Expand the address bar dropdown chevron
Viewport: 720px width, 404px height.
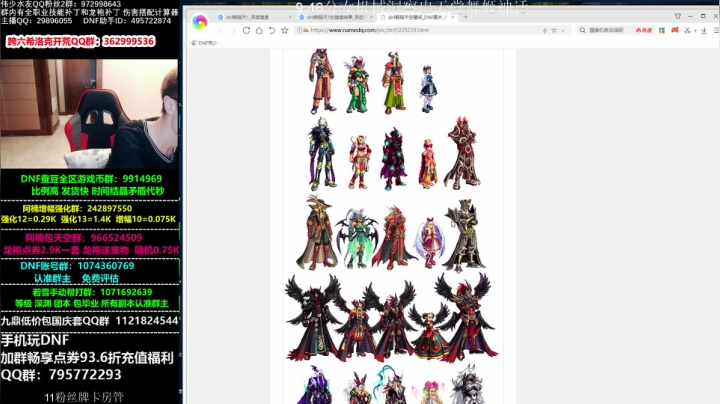tap(563, 30)
